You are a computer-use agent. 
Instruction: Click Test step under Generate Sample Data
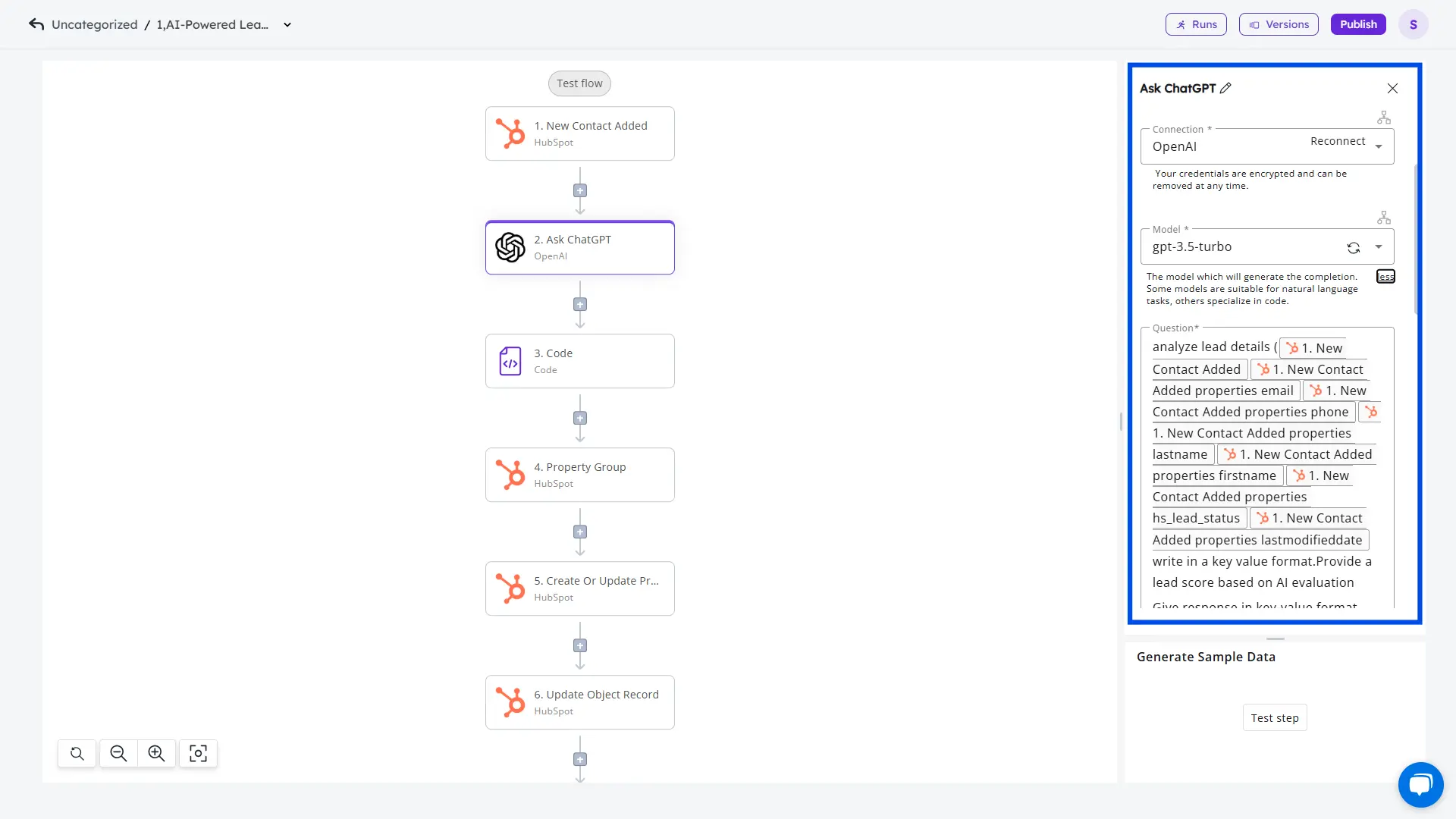[x=1275, y=717]
